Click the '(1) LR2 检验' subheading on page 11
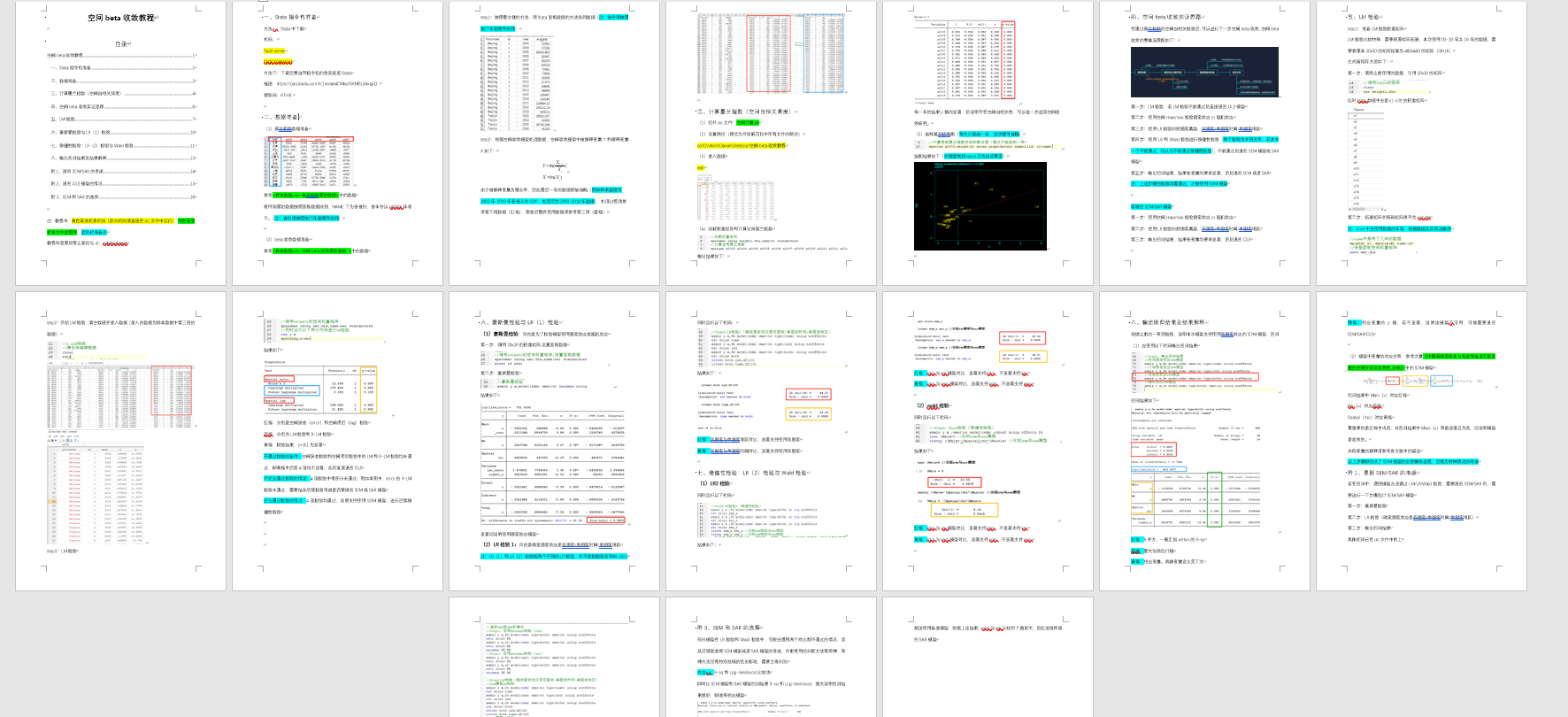The width and height of the screenshot is (1568, 717). [715, 483]
